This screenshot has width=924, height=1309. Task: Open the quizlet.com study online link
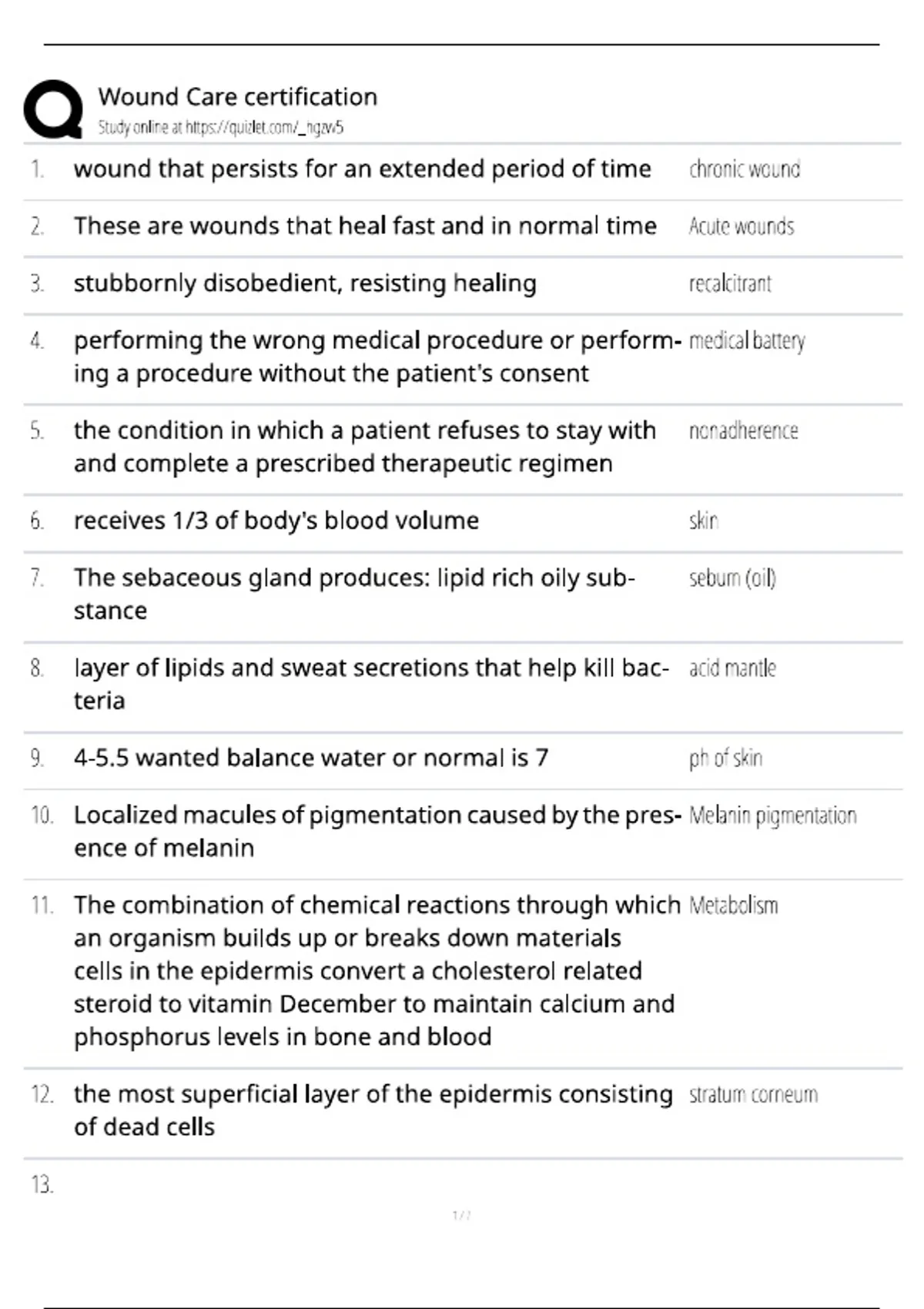pos(220,128)
